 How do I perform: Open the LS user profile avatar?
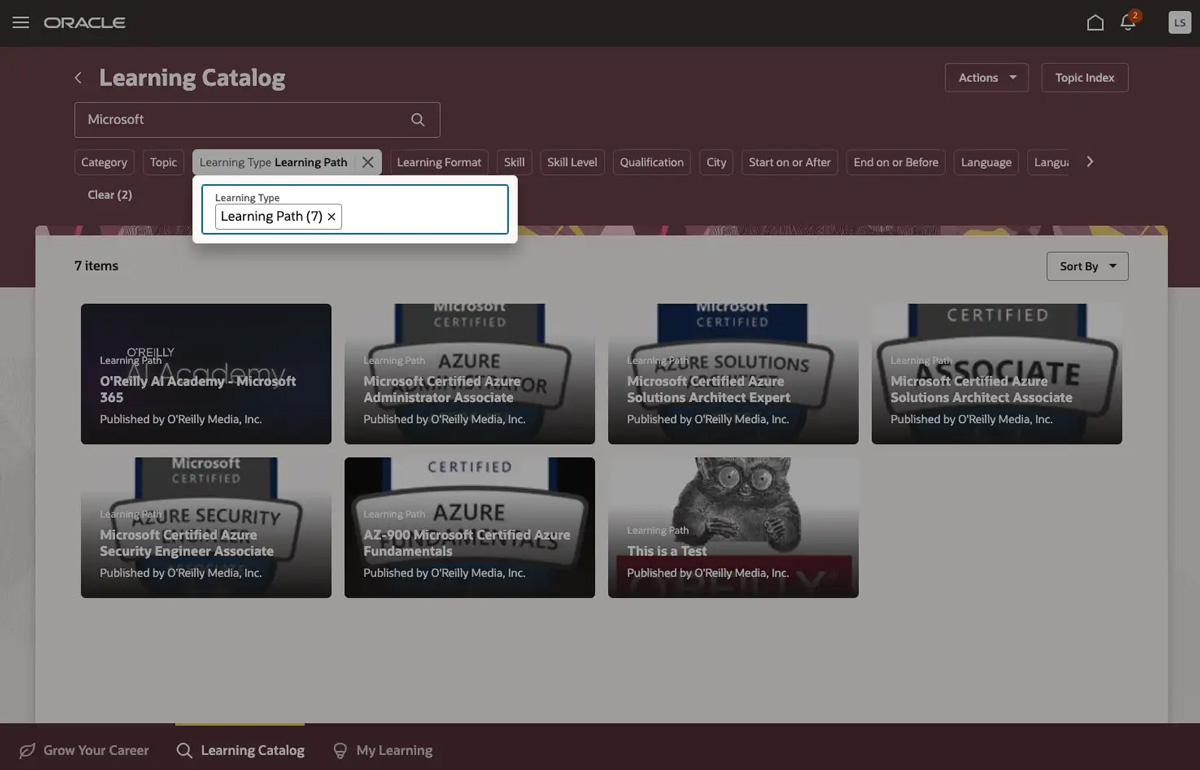[1180, 22]
